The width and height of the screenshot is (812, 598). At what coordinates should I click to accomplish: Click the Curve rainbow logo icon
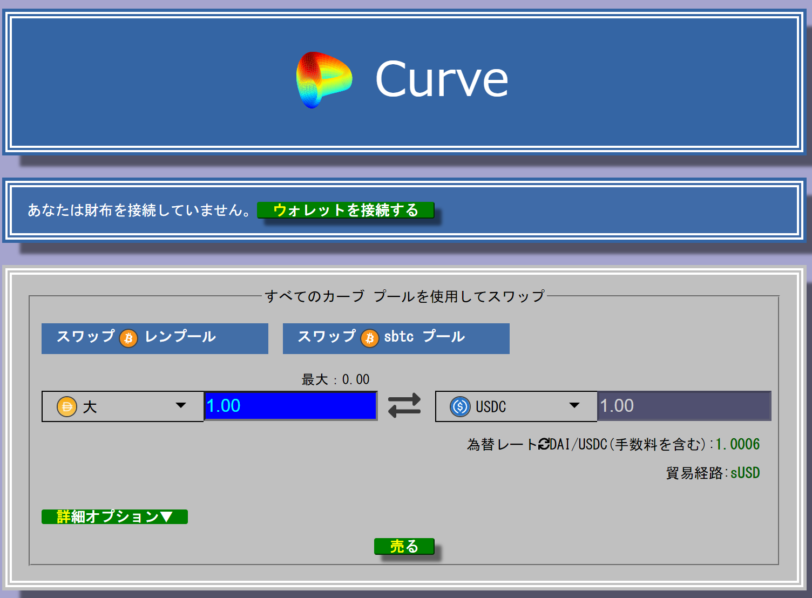[324, 80]
